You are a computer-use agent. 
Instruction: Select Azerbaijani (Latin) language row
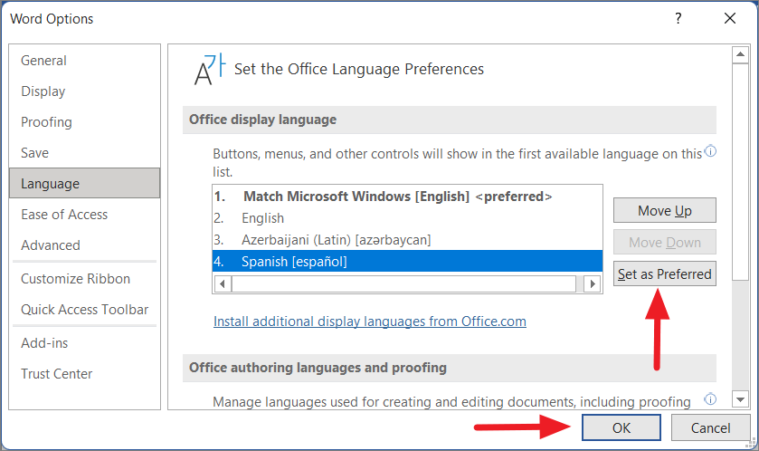point(407,240)
